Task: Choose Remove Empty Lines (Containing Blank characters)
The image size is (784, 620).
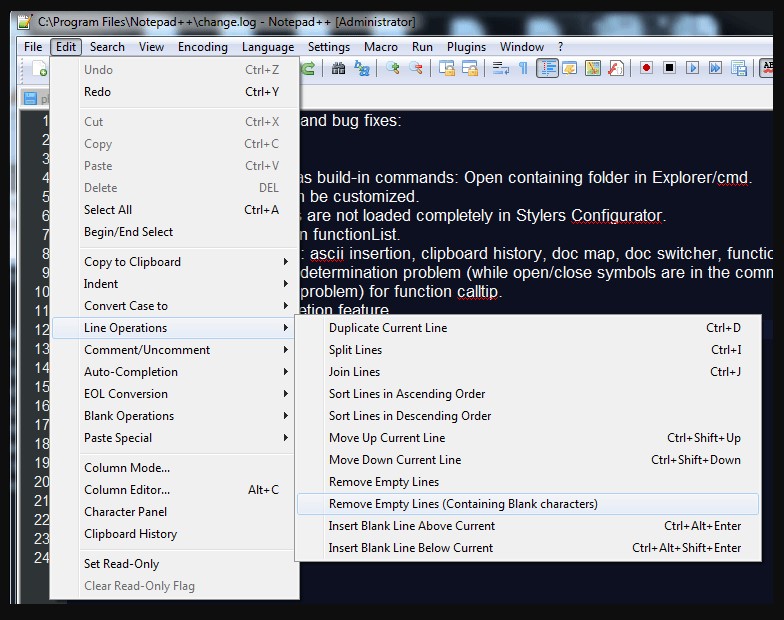Action: coord(528,504)
